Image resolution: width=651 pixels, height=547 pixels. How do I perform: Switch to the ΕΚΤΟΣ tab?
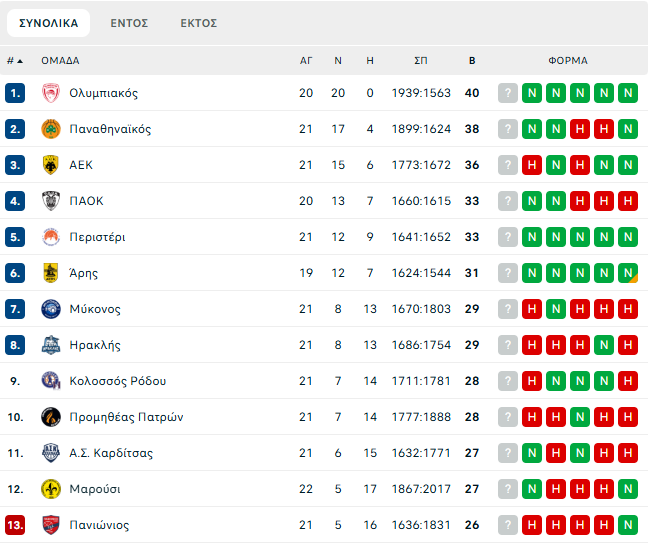click(x=198, y=23)
